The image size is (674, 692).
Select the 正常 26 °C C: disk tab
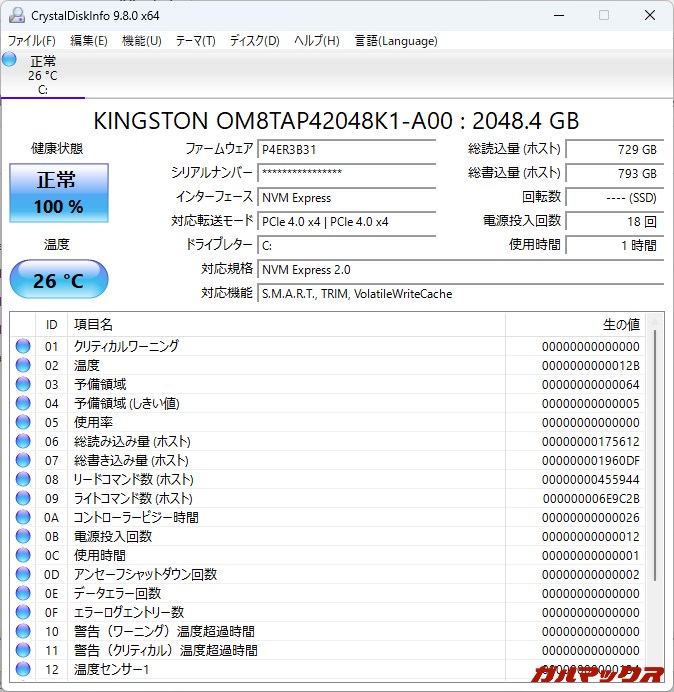point(43,74)
